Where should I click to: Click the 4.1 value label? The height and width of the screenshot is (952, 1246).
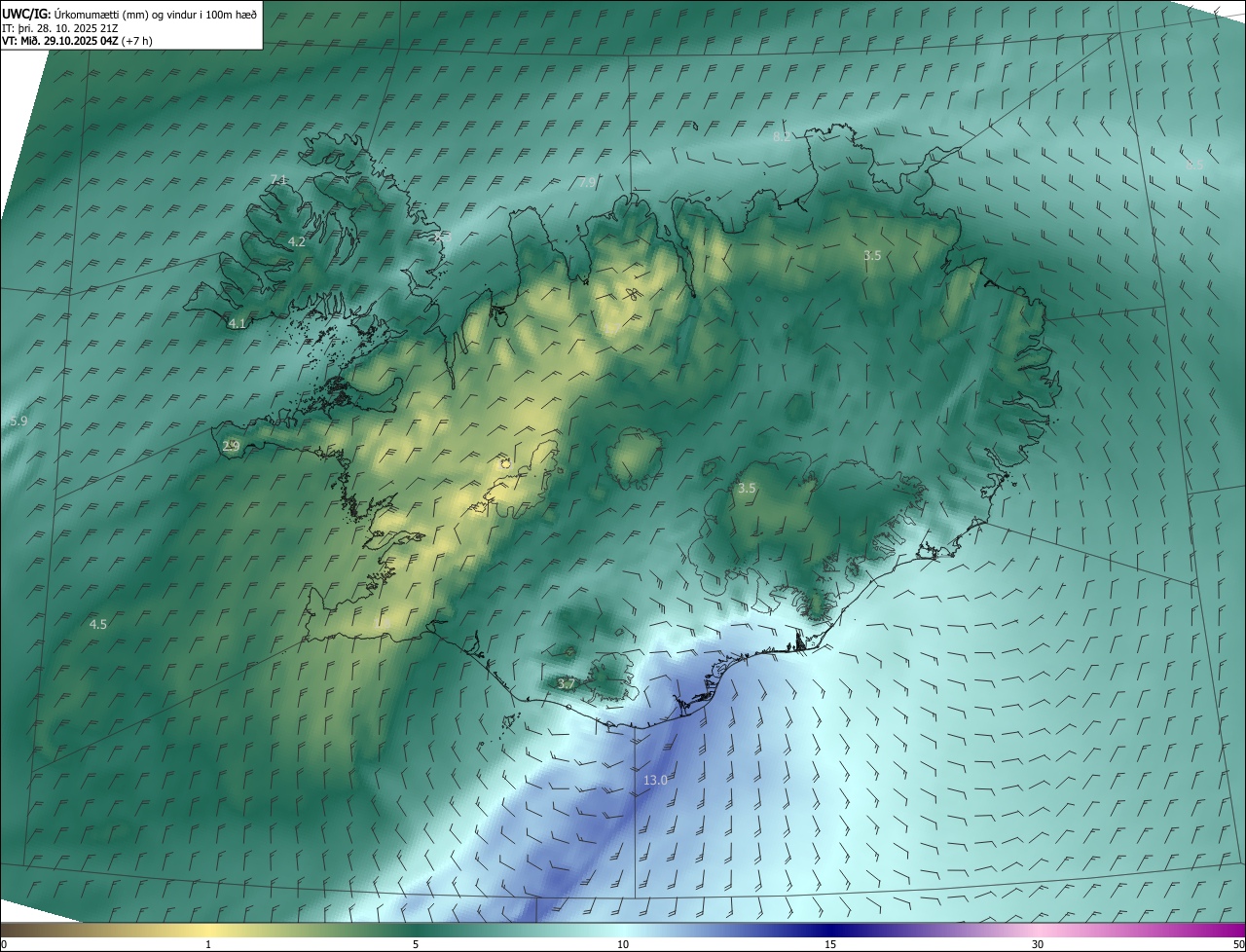coord(237,324)
